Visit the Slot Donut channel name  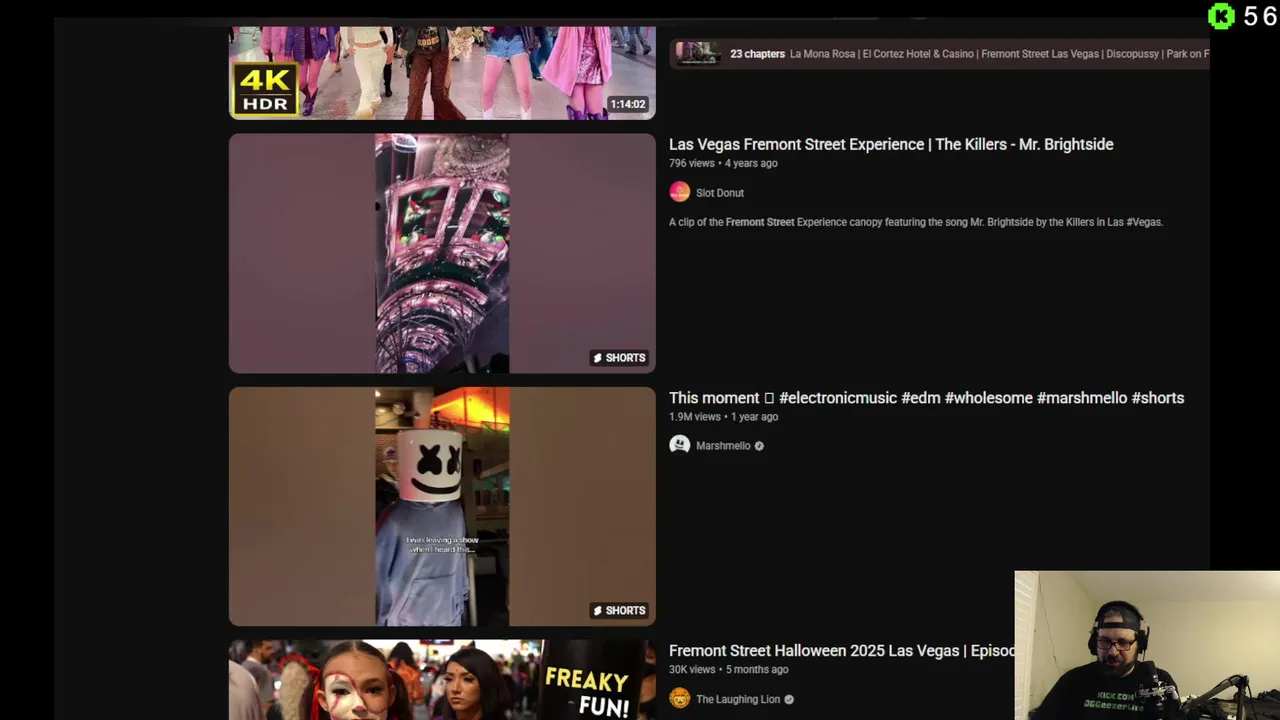click(720, 193)
